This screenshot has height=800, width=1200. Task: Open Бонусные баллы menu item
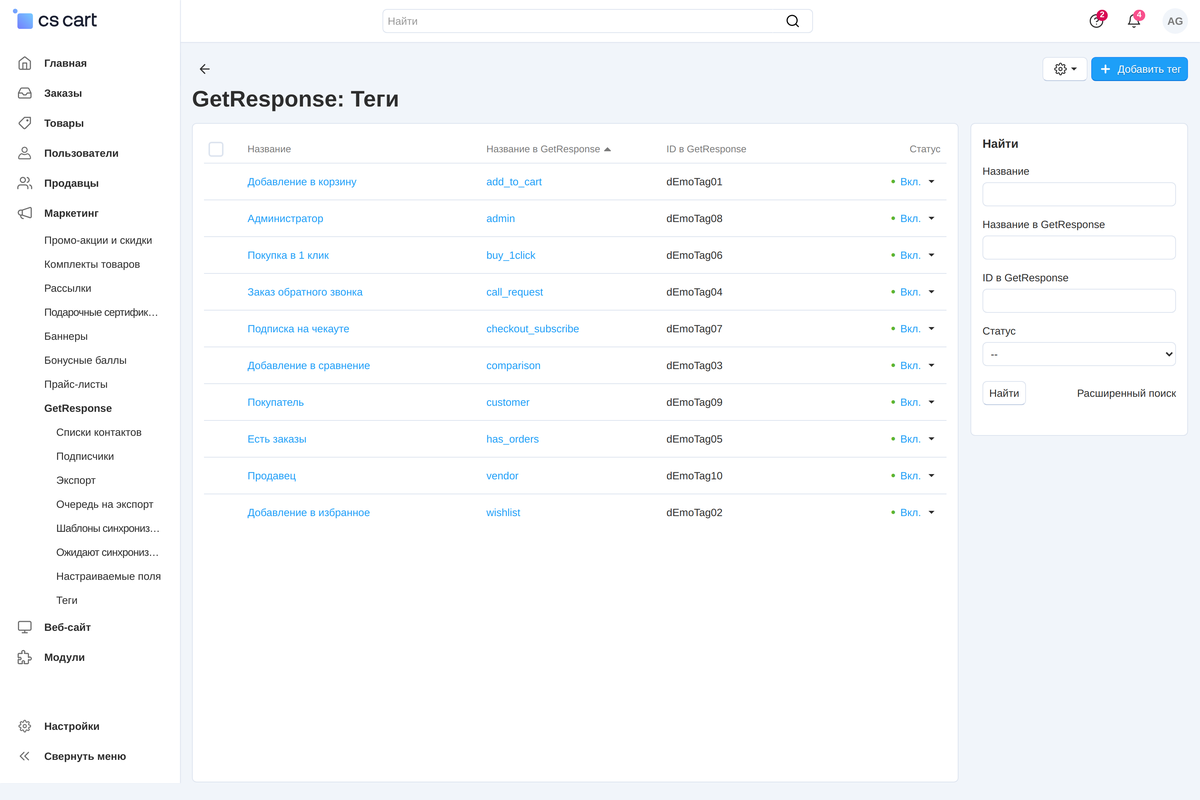[85, 360]
